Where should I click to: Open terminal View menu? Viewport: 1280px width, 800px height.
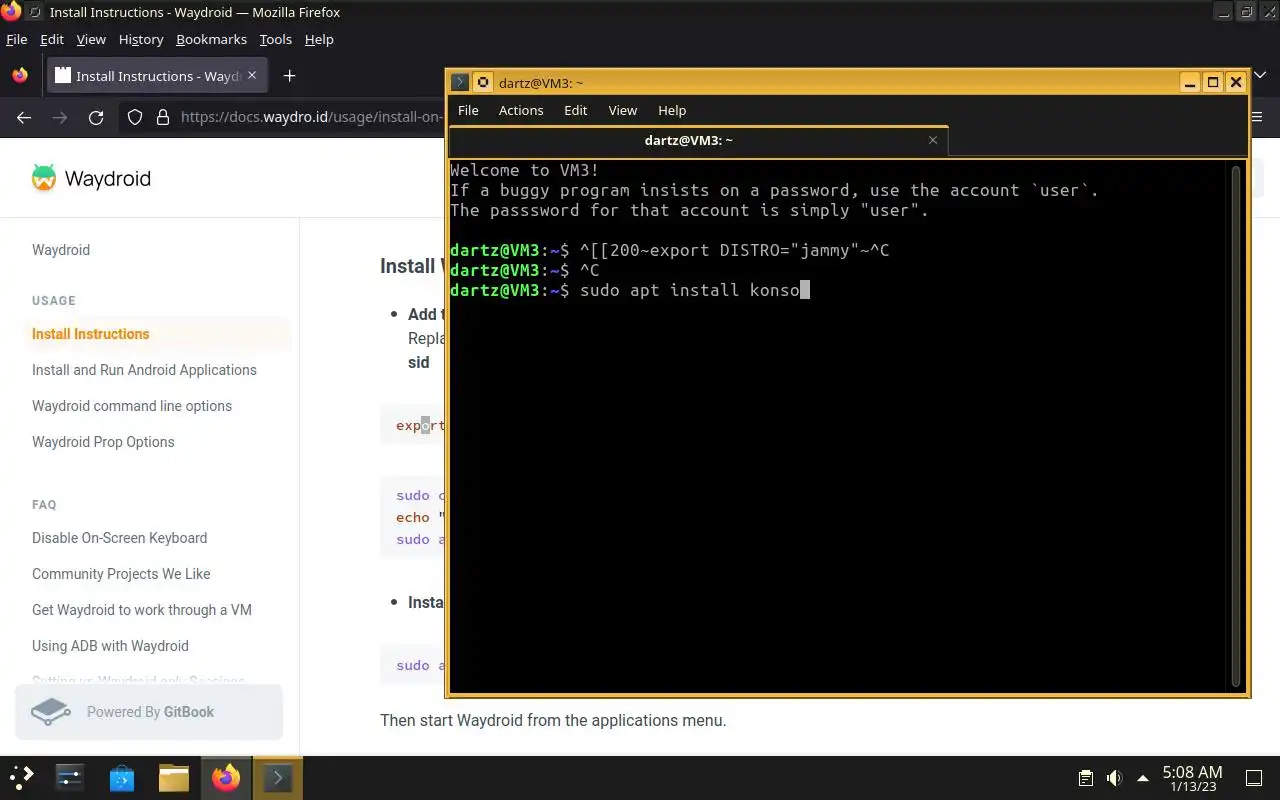coord(623,110)
